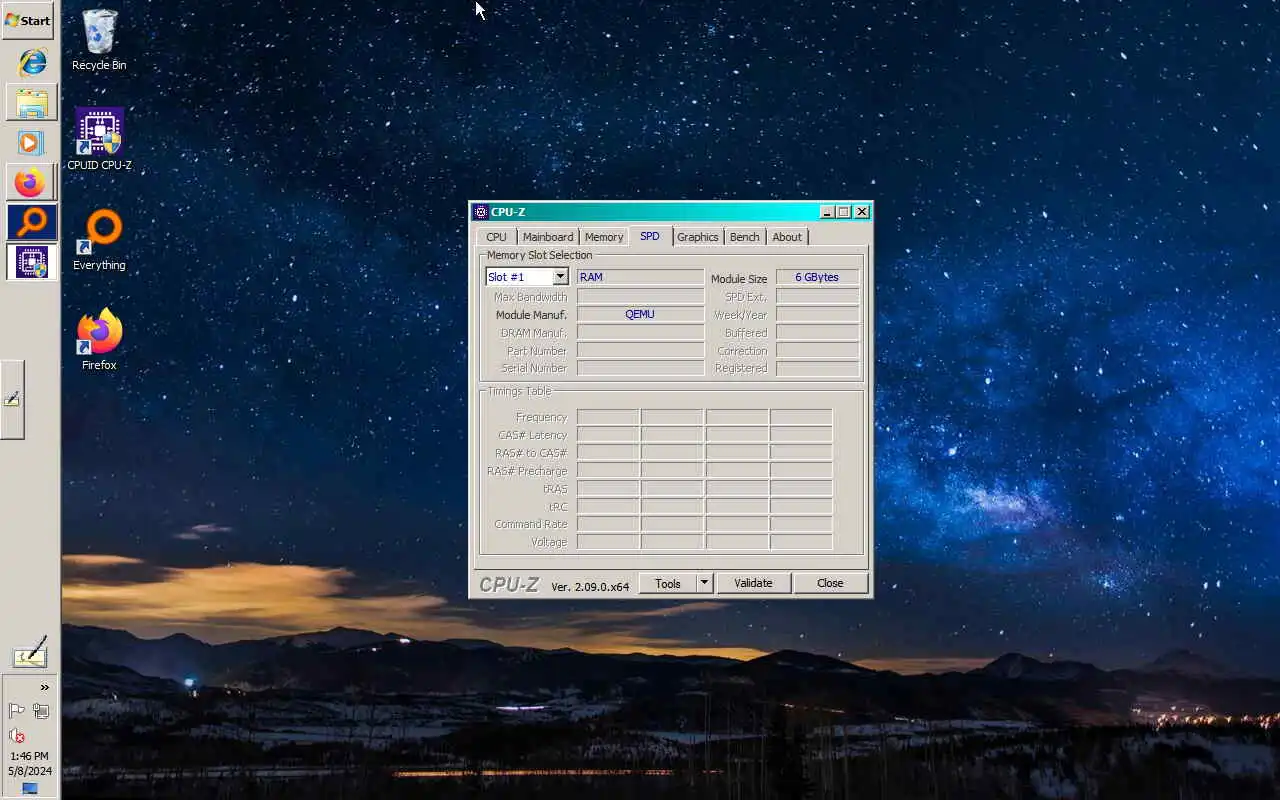Click the Module Size label

tap(739, 279)
